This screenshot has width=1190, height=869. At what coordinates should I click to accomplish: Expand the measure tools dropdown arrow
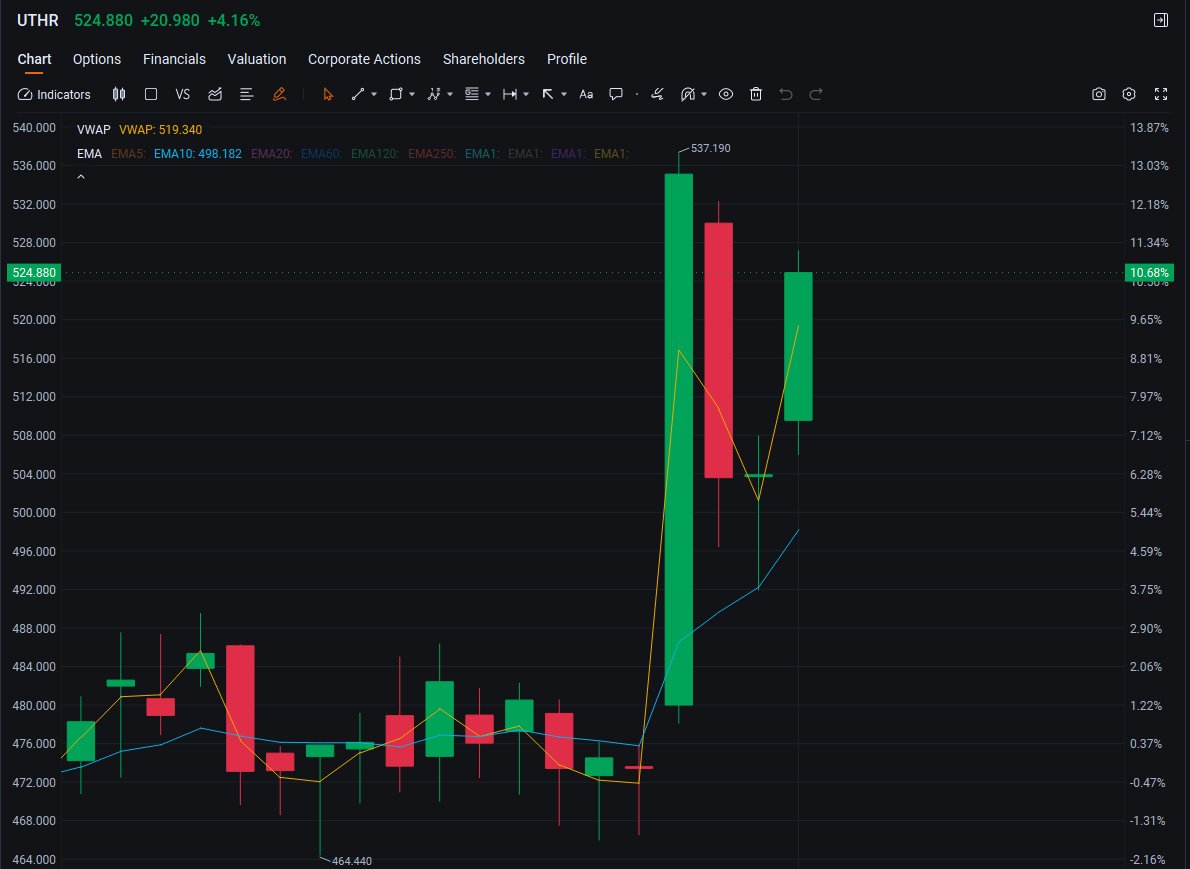[526, 94]
